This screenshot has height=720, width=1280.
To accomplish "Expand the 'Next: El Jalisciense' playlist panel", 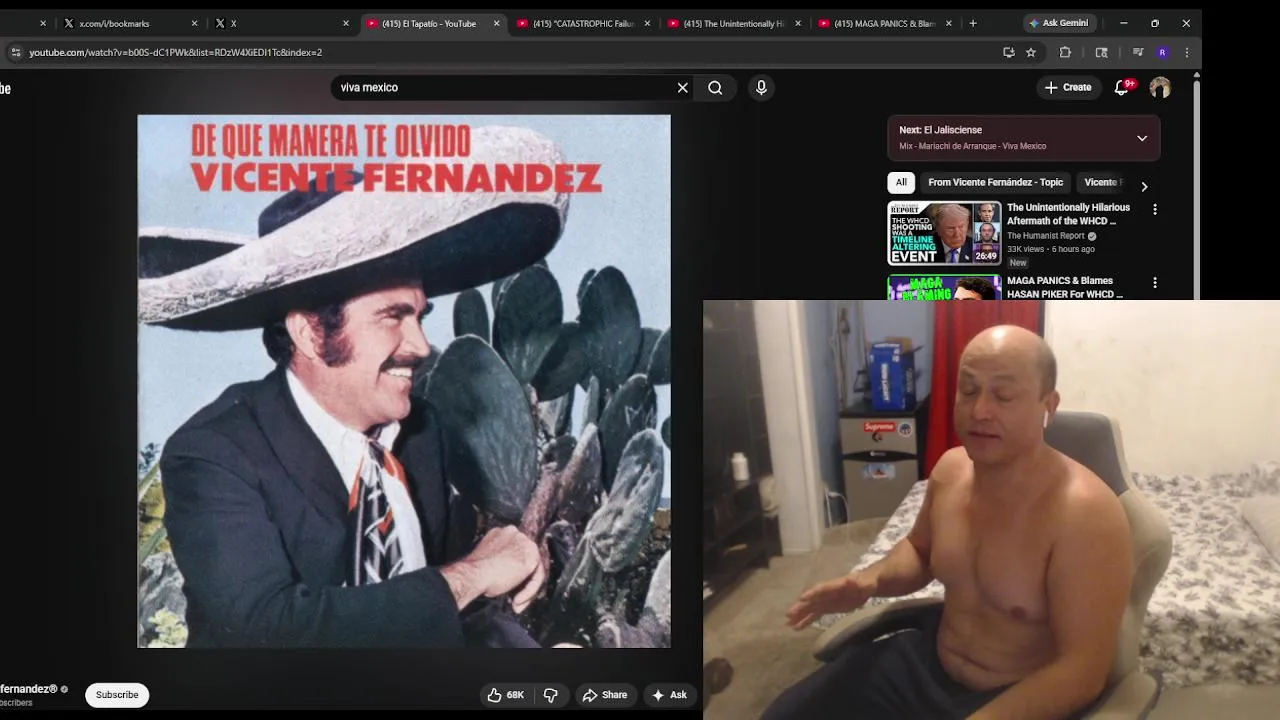I will pos(1142,138).
